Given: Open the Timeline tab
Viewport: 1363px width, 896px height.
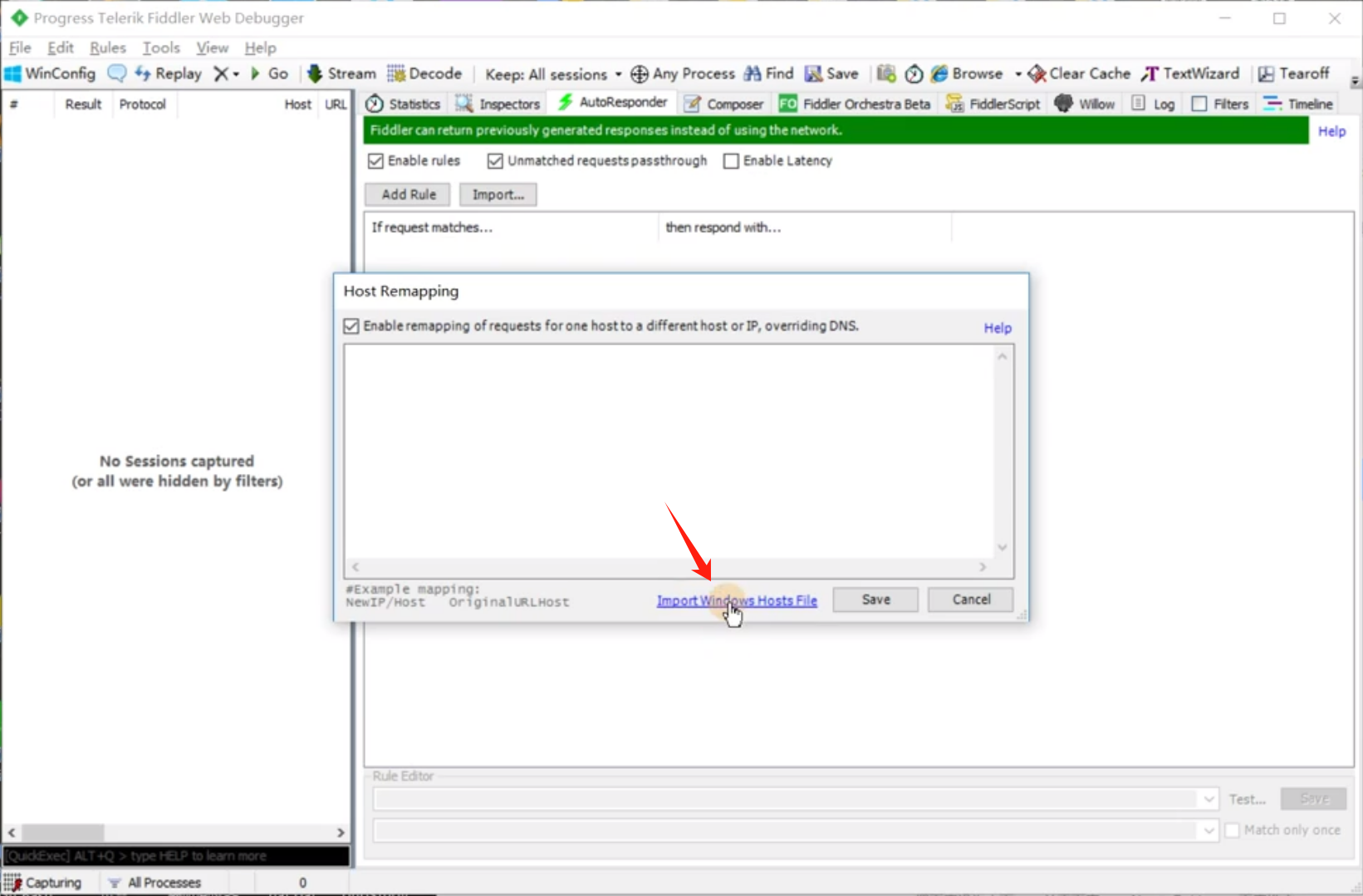Looking at the screenshot, I should [x=1298, y=104].
